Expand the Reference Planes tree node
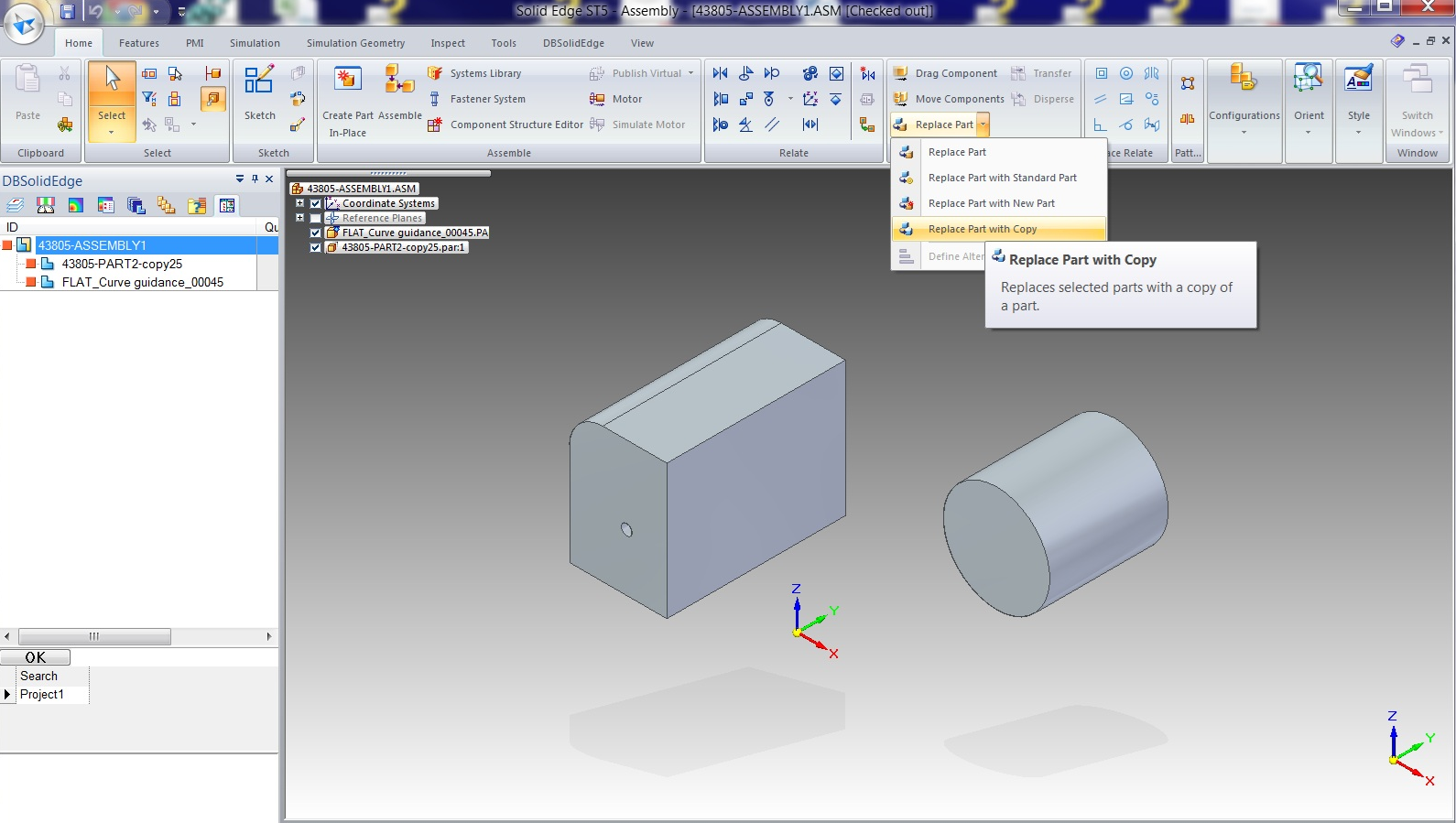 coord(299,218)
